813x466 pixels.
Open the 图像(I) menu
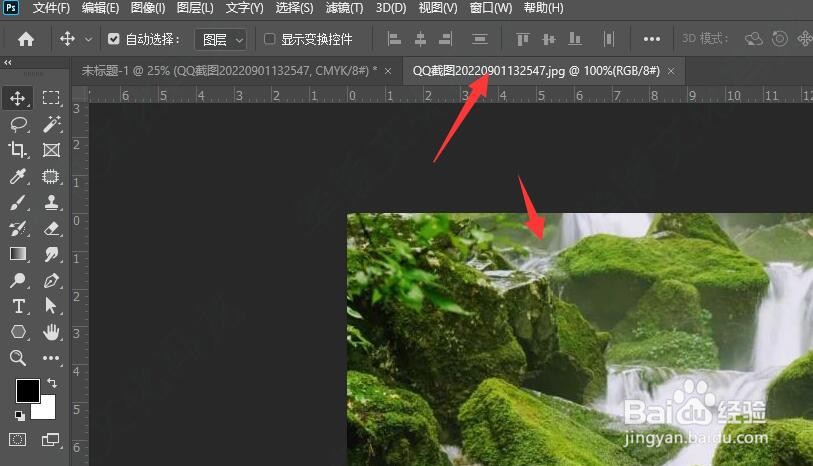(148, 8)
